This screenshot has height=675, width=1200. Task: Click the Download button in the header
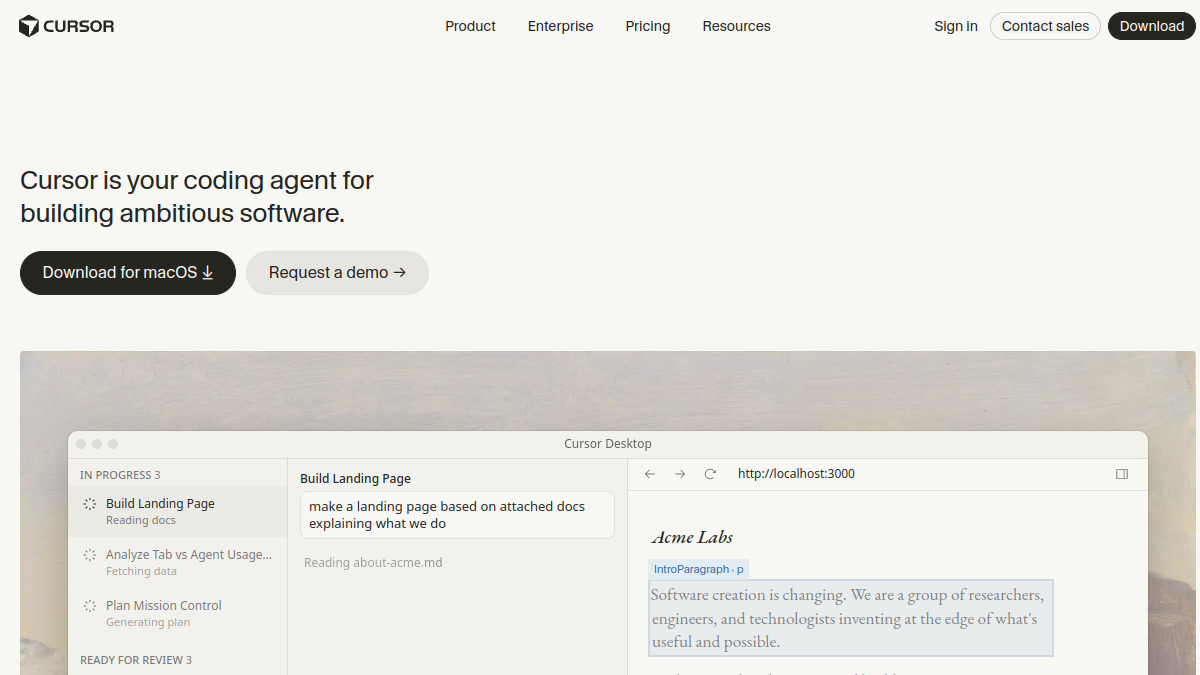click(x=1152, y=26)
